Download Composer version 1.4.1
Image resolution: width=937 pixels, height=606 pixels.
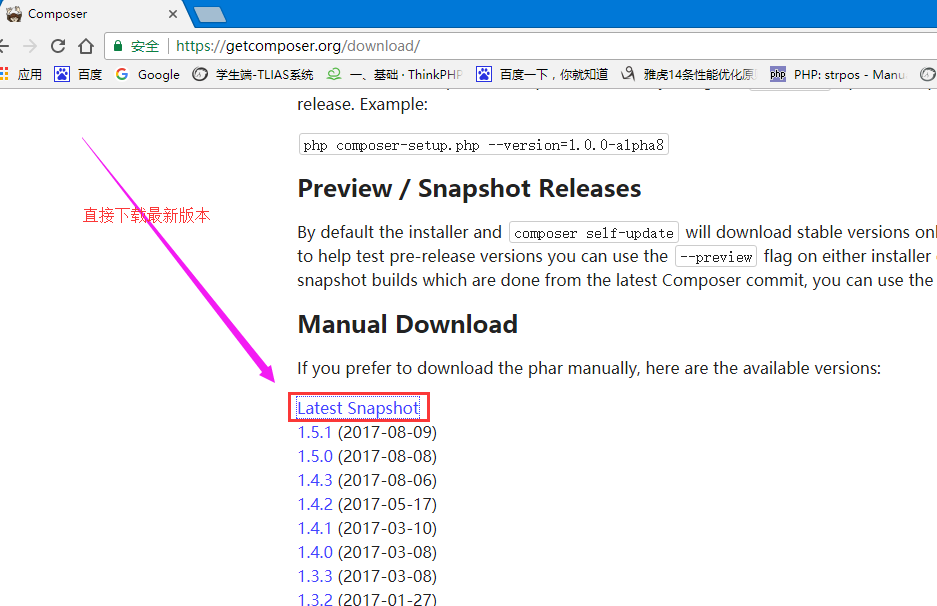pyautogui.click(x=314, y=528)
